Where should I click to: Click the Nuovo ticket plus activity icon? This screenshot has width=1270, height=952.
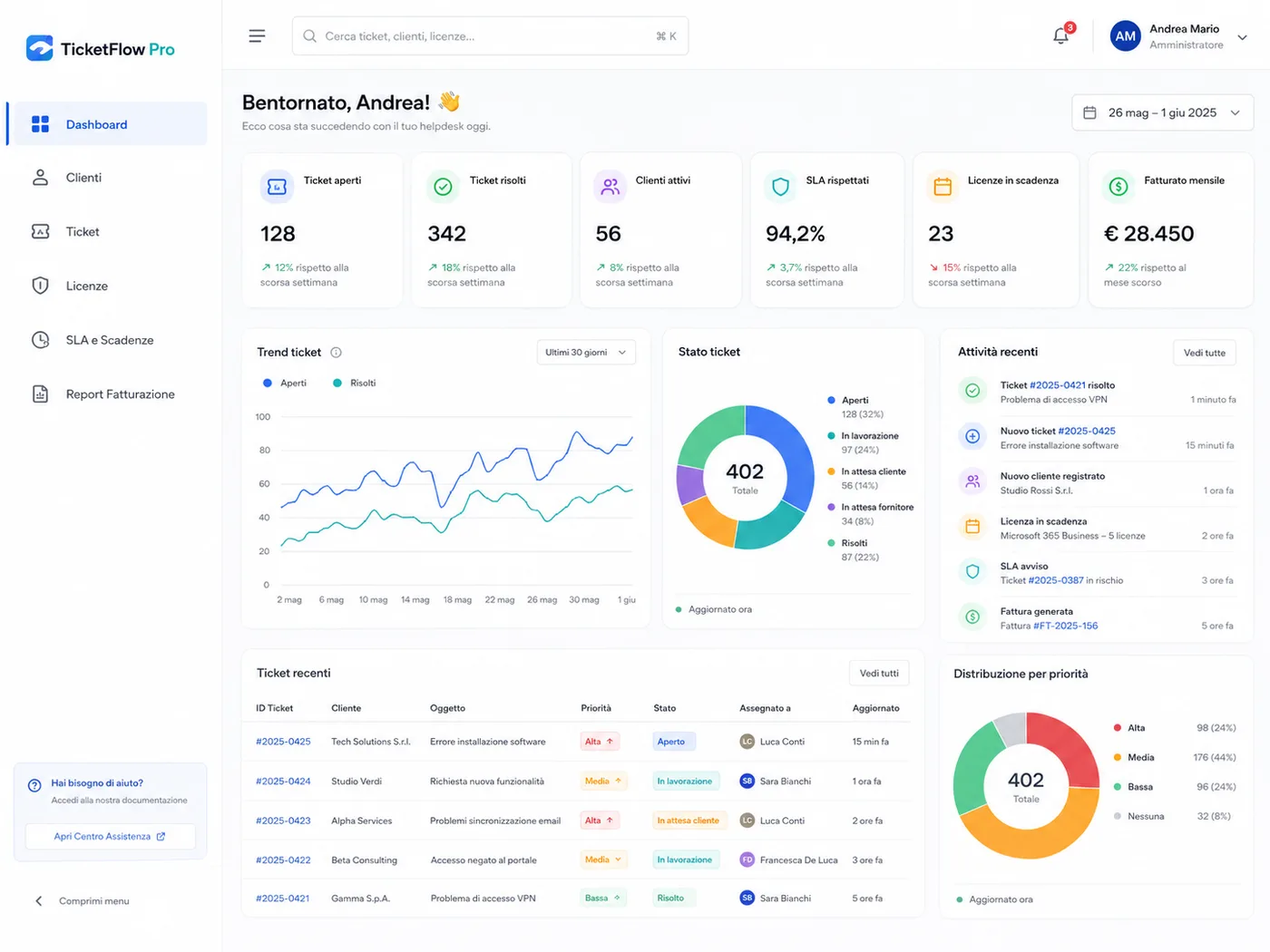tap(972, 436)
